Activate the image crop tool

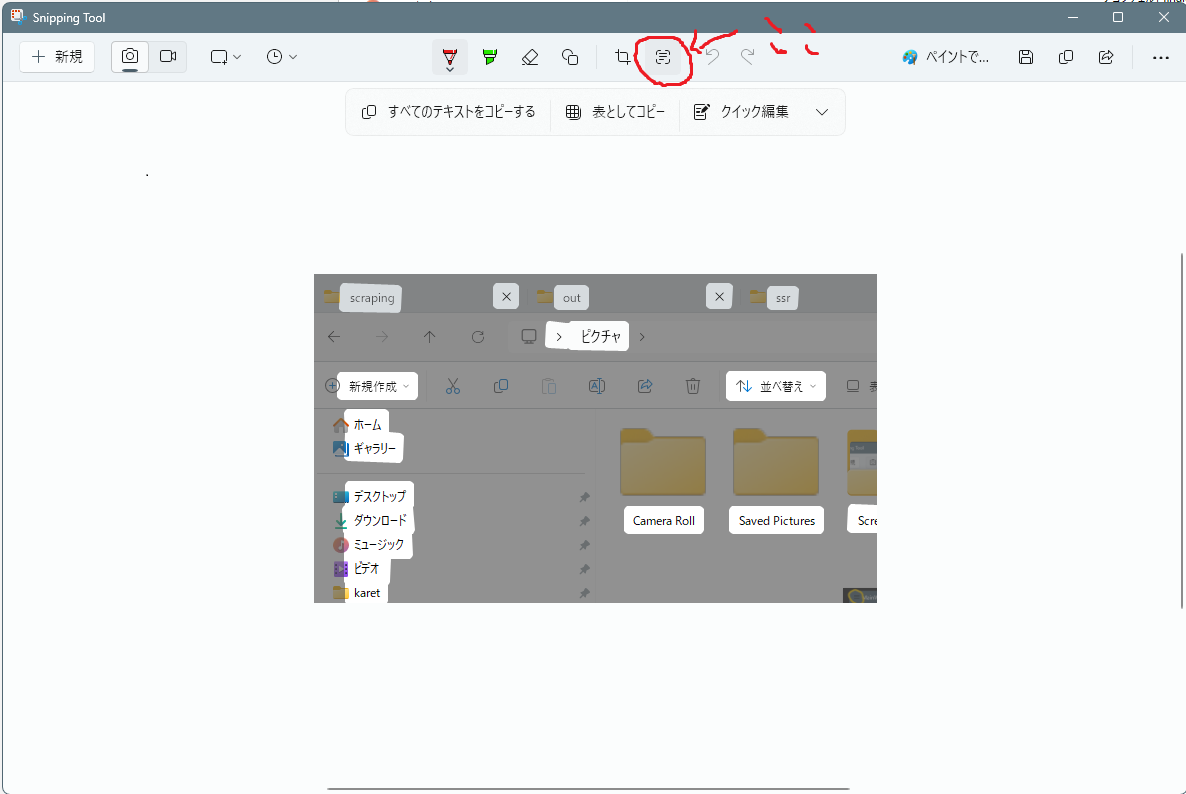click(x=623, y=57)
